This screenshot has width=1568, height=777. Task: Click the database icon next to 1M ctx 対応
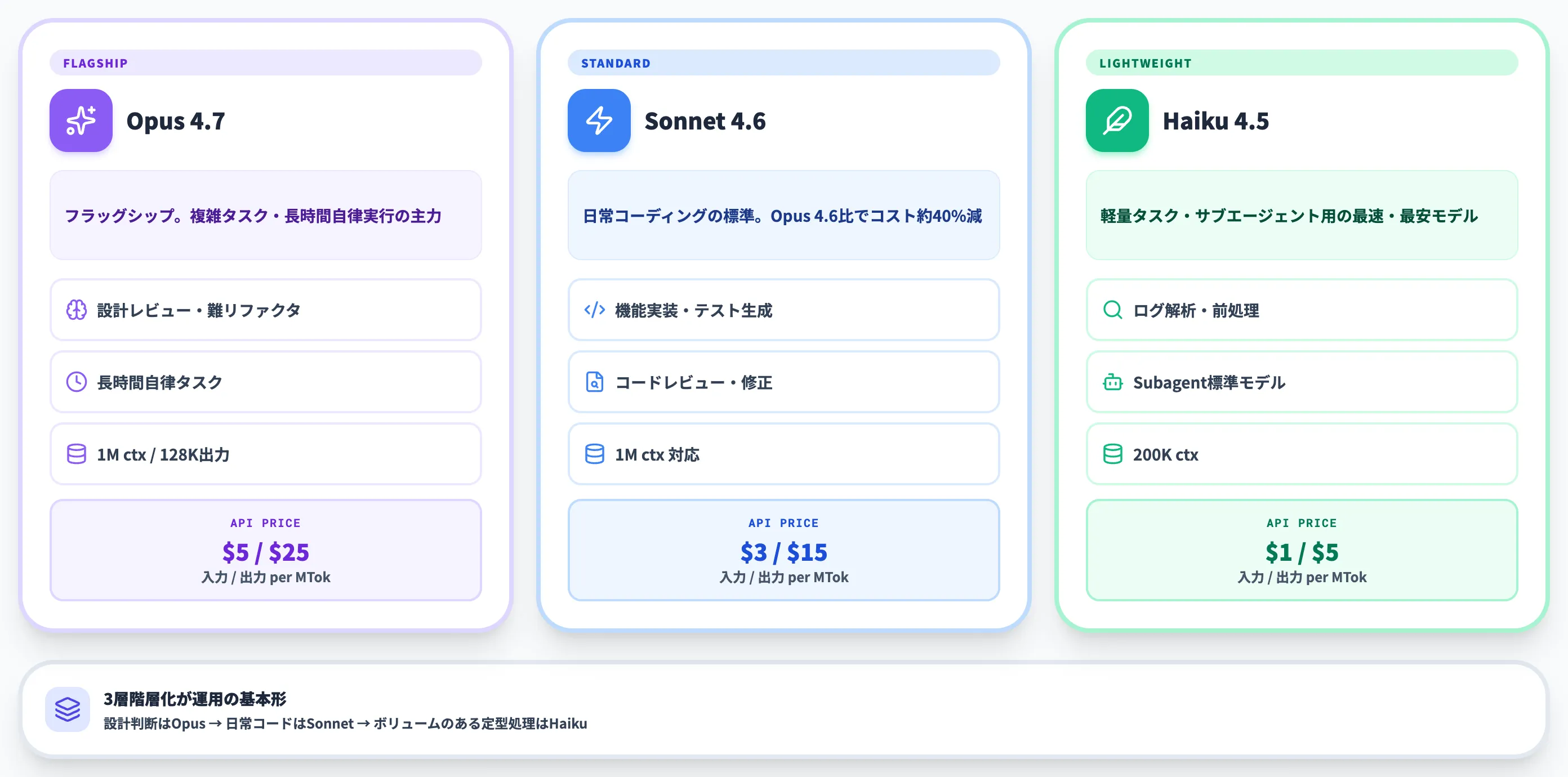coord(594,454)
